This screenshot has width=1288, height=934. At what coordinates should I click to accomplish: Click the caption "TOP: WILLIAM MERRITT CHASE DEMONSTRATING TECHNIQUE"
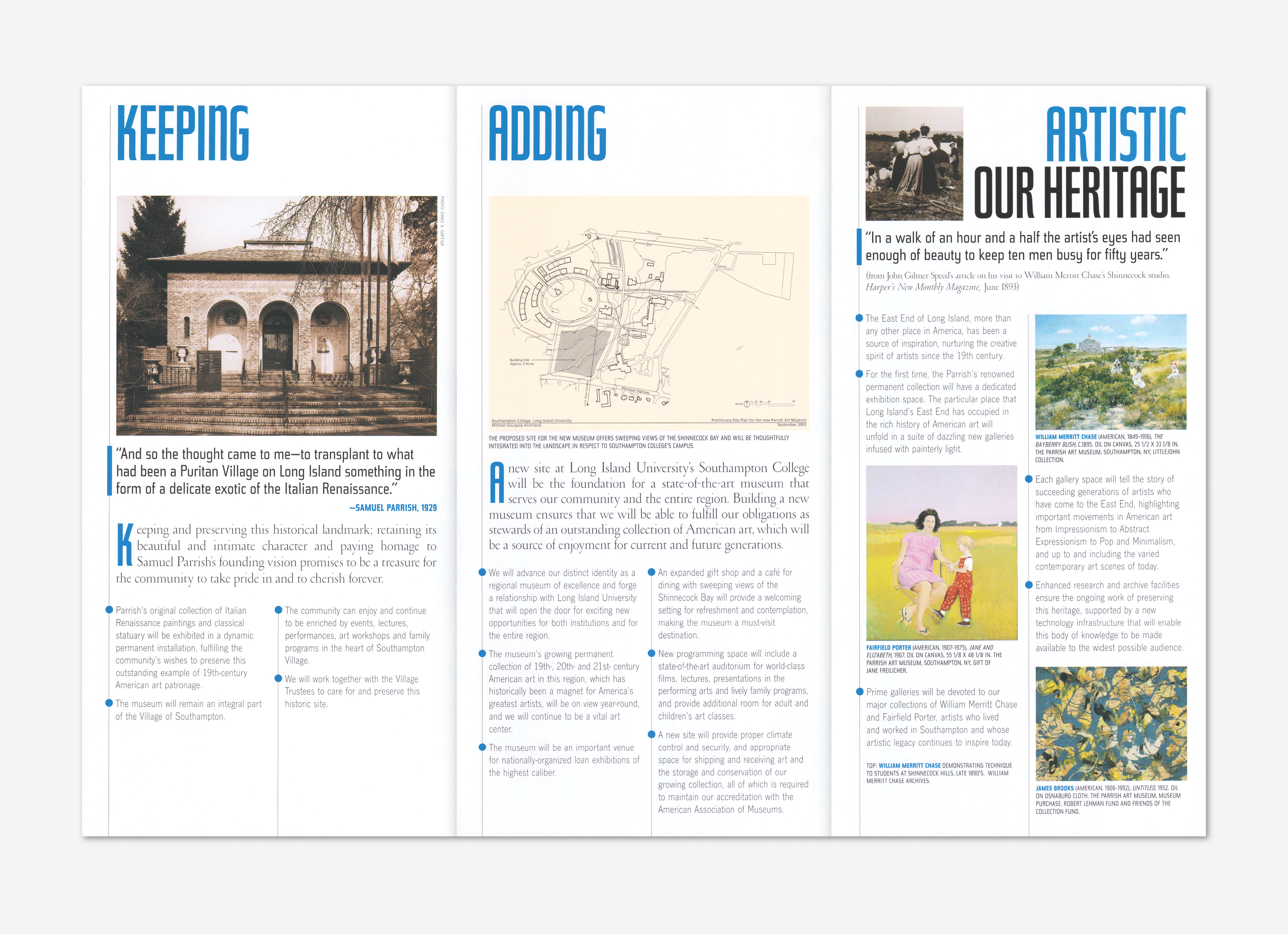(939, 773)
